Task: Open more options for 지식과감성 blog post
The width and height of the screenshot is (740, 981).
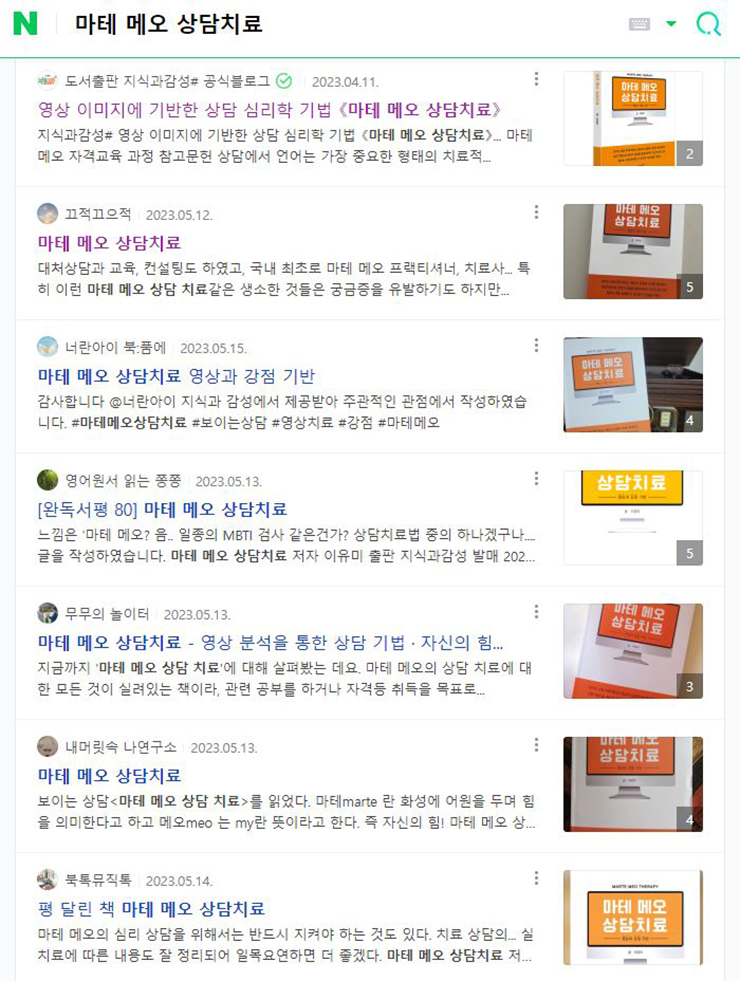Action: coord(536,79)
